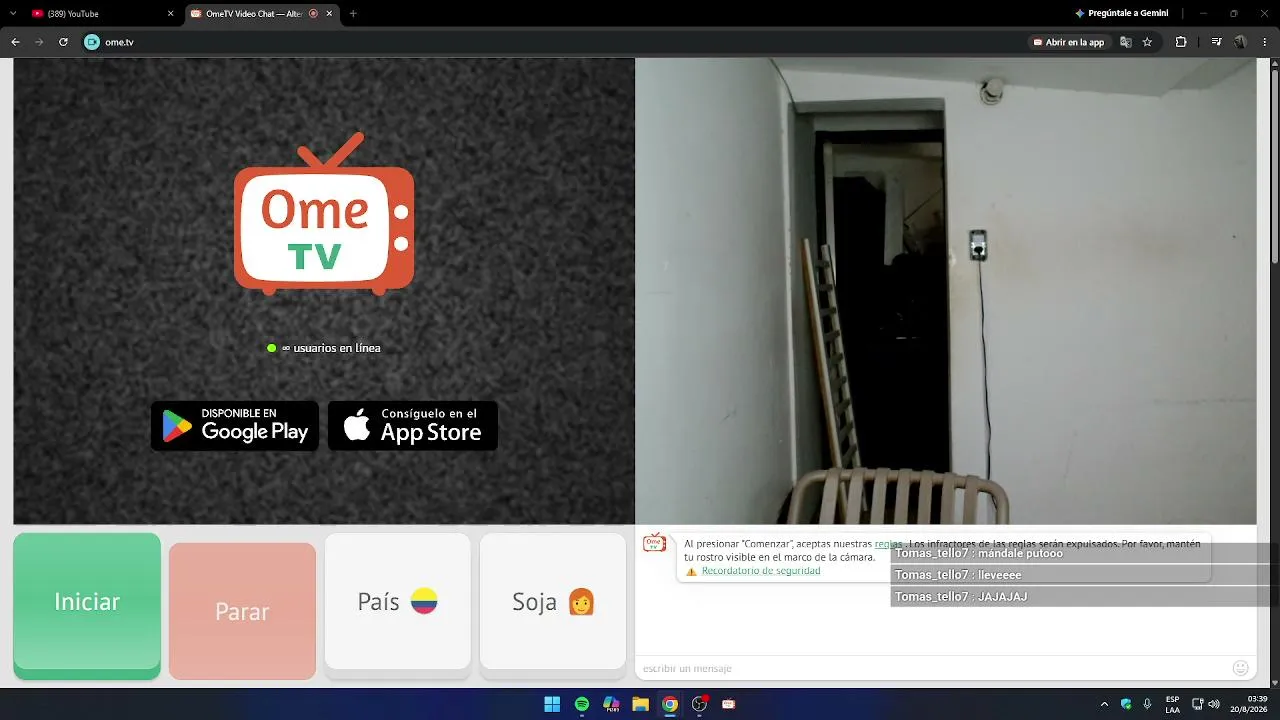Click the recording indicator on OmeTV tab

pyautogui.click(x=313, y=14)
